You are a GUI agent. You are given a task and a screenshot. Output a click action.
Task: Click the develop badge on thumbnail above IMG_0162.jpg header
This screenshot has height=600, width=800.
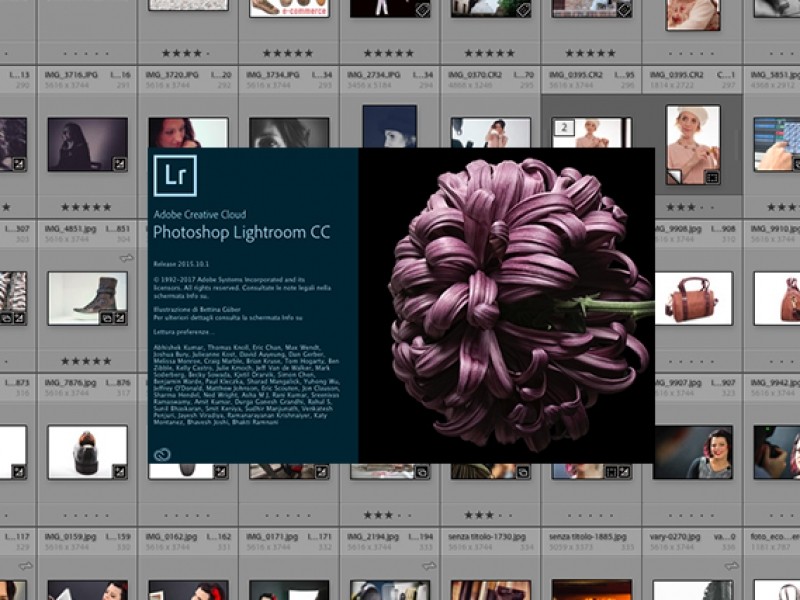click(220, 472)
